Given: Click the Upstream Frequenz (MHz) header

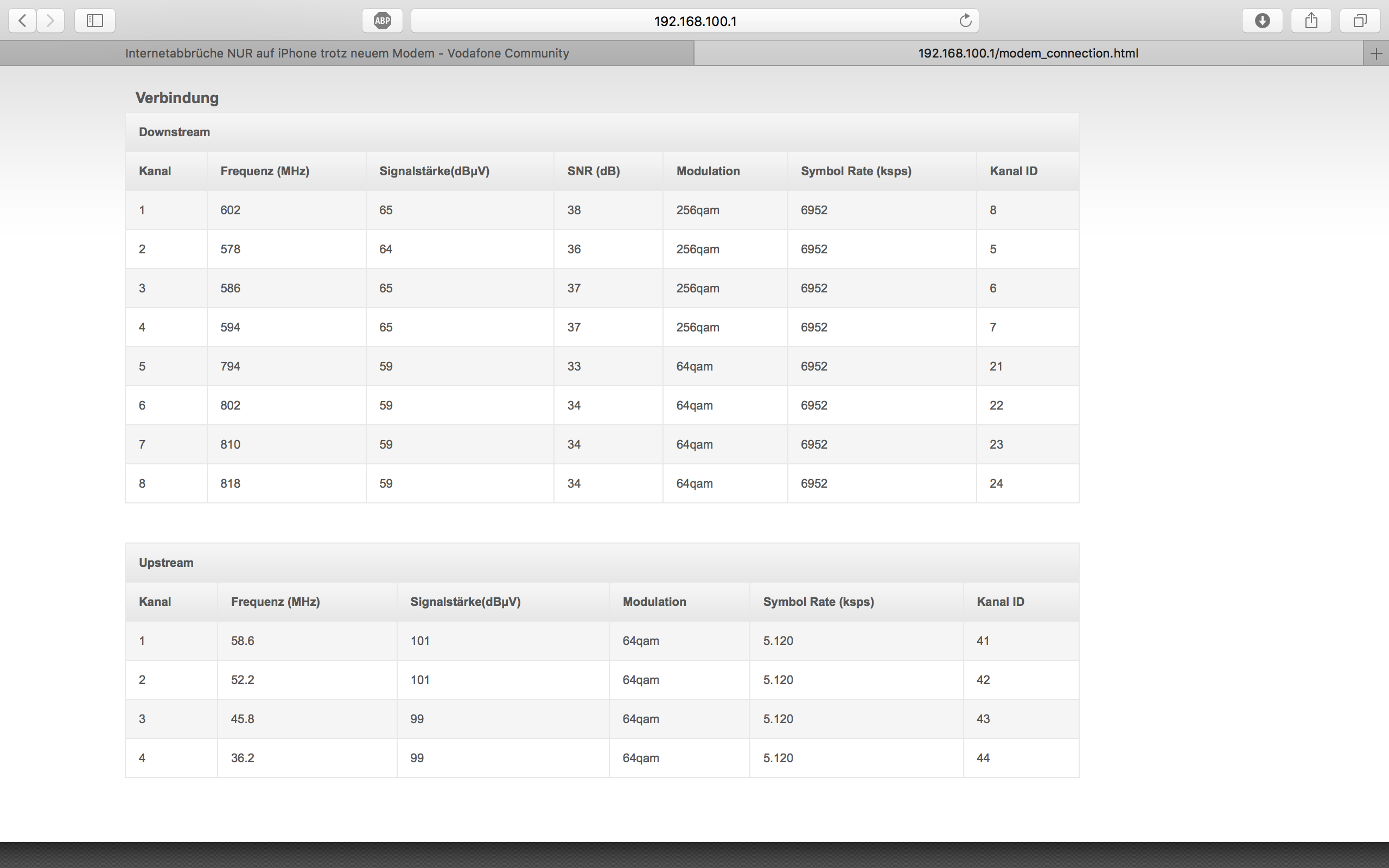Looking at the screenshot, I should pyautogui.click(x=276, y=602).
